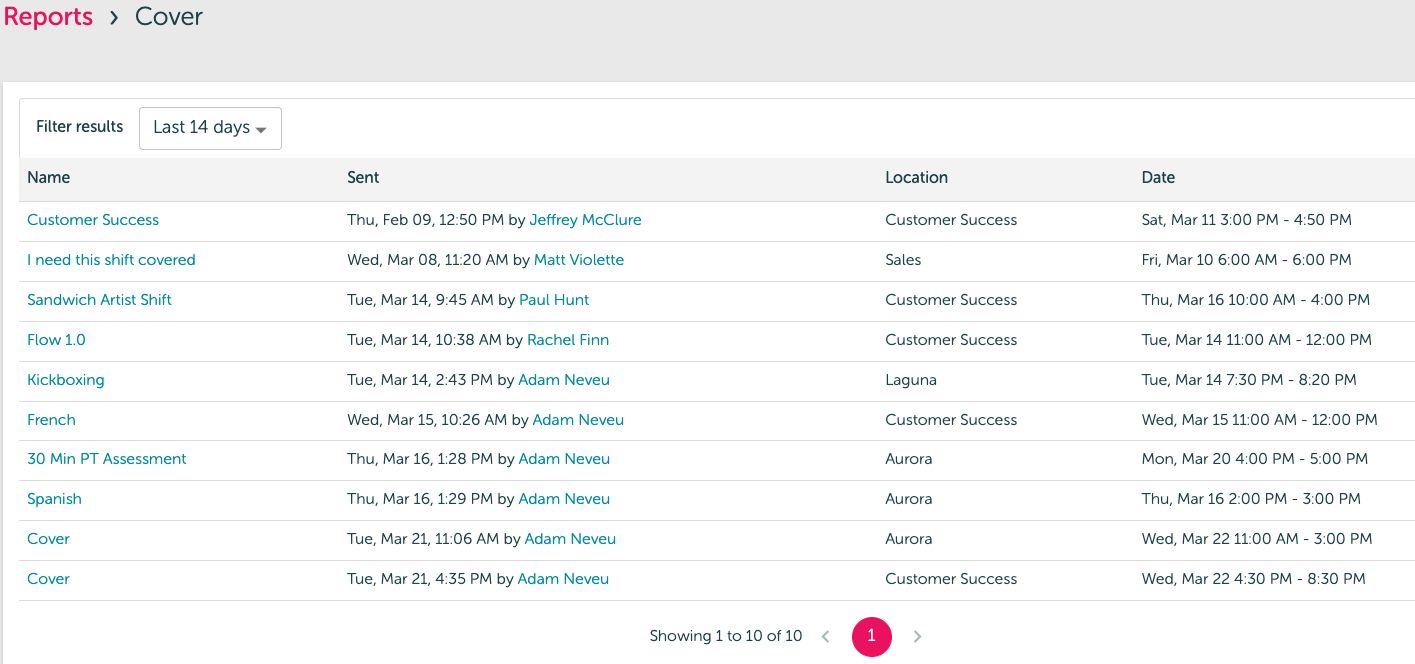Open the Last 14 days filter dropdown
The height and width of the screenshot is (664, 1415).
click(210, 128)
